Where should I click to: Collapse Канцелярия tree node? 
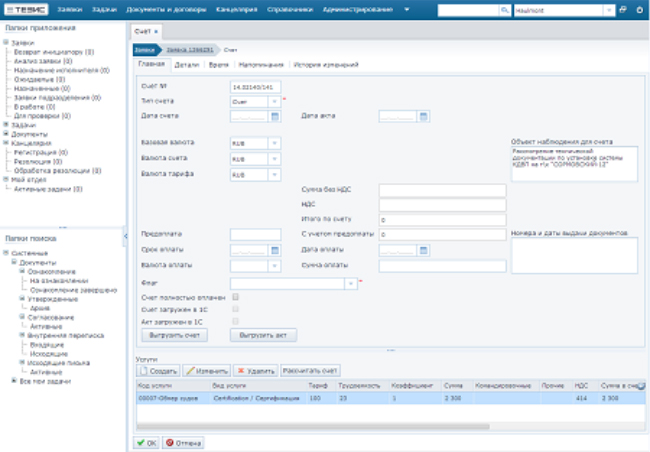[x=6, y=143]
